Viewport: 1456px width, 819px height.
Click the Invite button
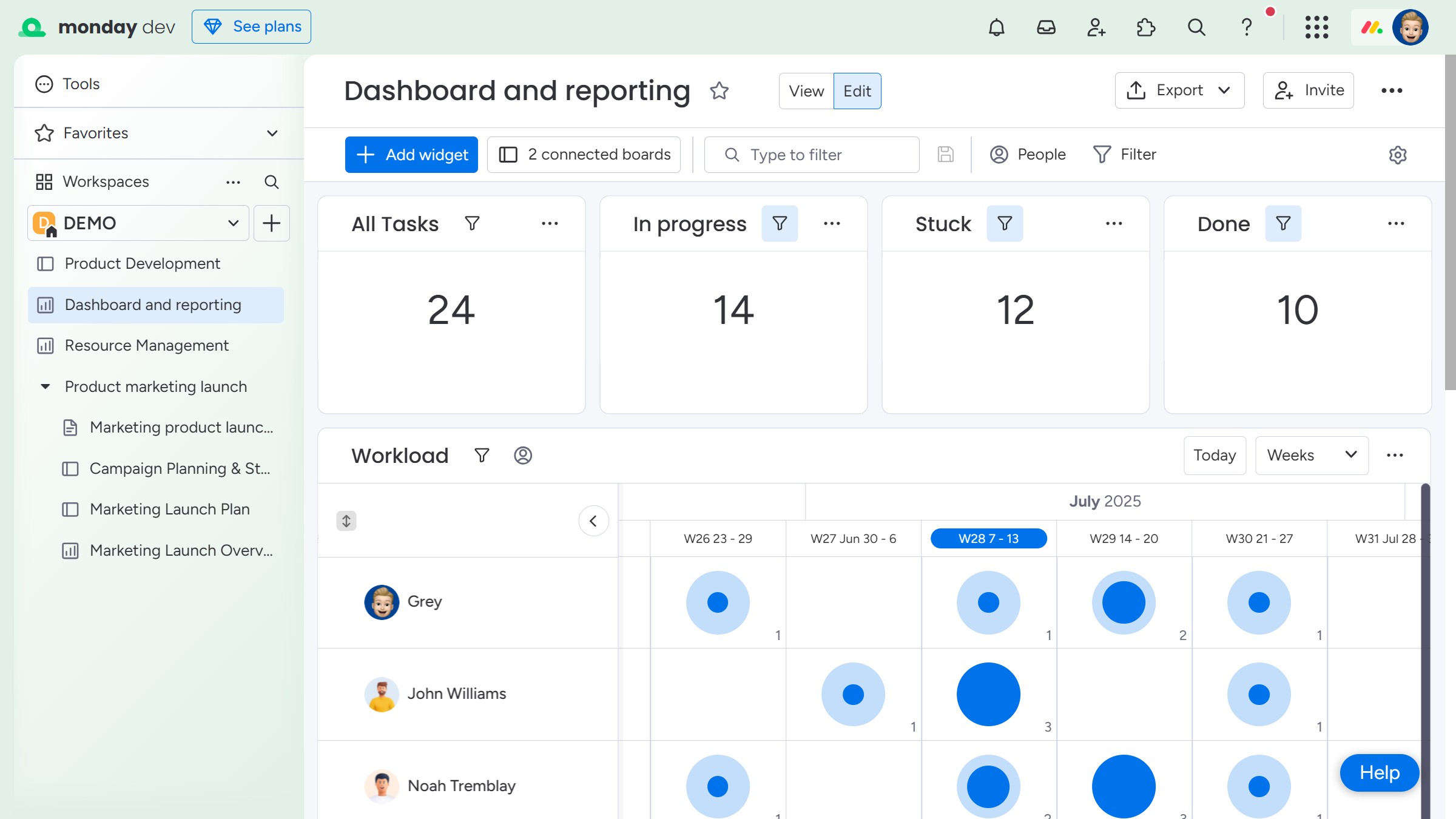1308,91
